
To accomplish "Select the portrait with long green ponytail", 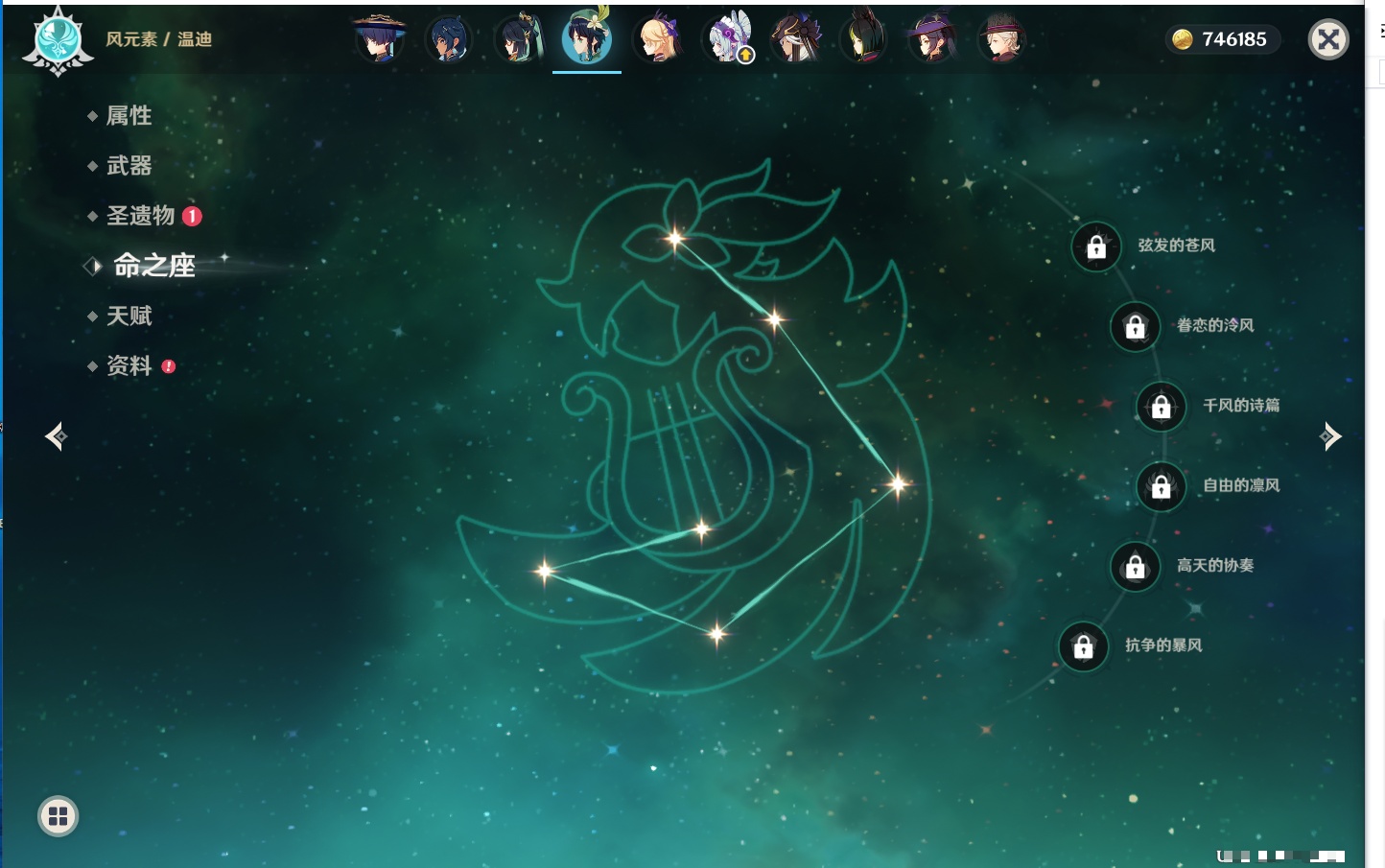I will click(x=518, y=39).
